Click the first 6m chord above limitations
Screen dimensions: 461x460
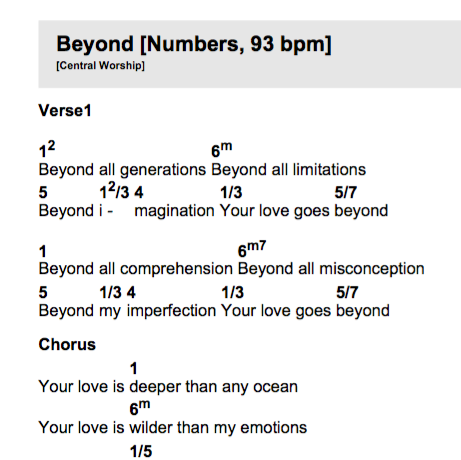[x=222, y=149]
